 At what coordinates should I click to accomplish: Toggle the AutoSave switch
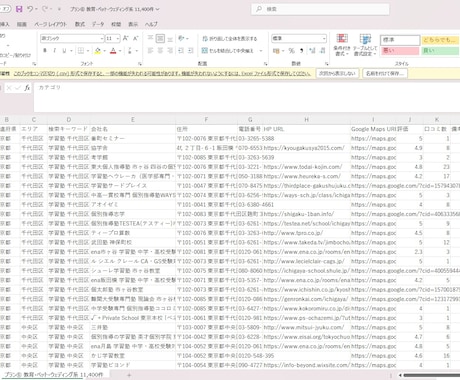[x=5, y=9]
